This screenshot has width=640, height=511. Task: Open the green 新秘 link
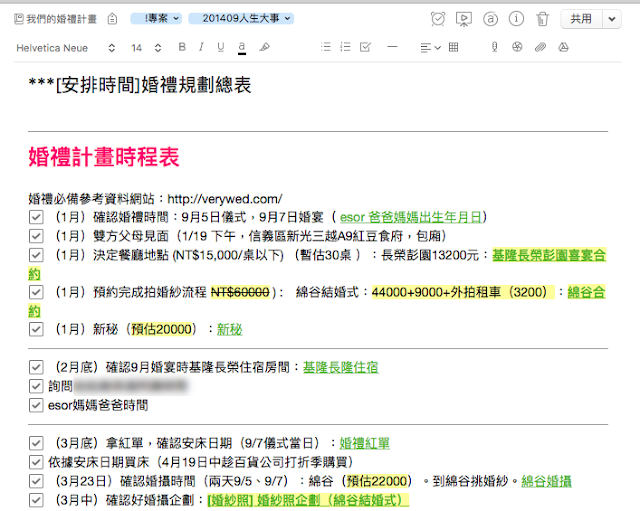pyautogui.click(x=229, y=329)
